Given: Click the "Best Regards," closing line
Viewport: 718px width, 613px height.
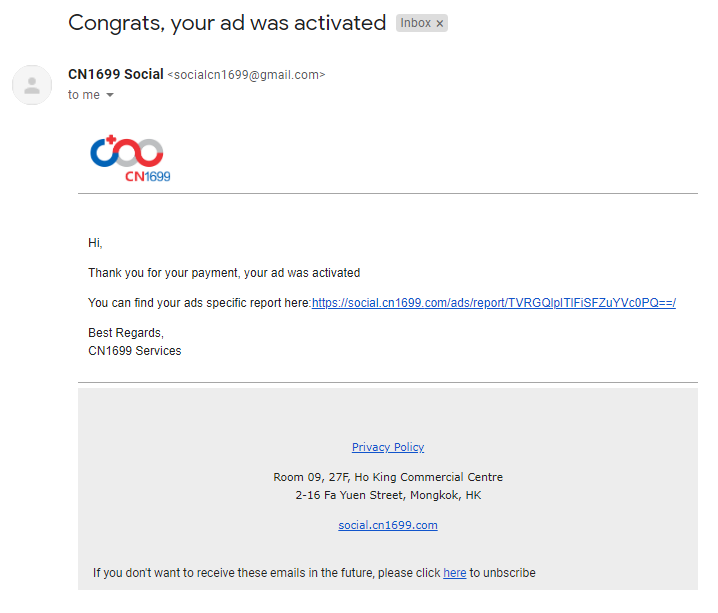Looking at the screenshot, I should tap(125, 333).
